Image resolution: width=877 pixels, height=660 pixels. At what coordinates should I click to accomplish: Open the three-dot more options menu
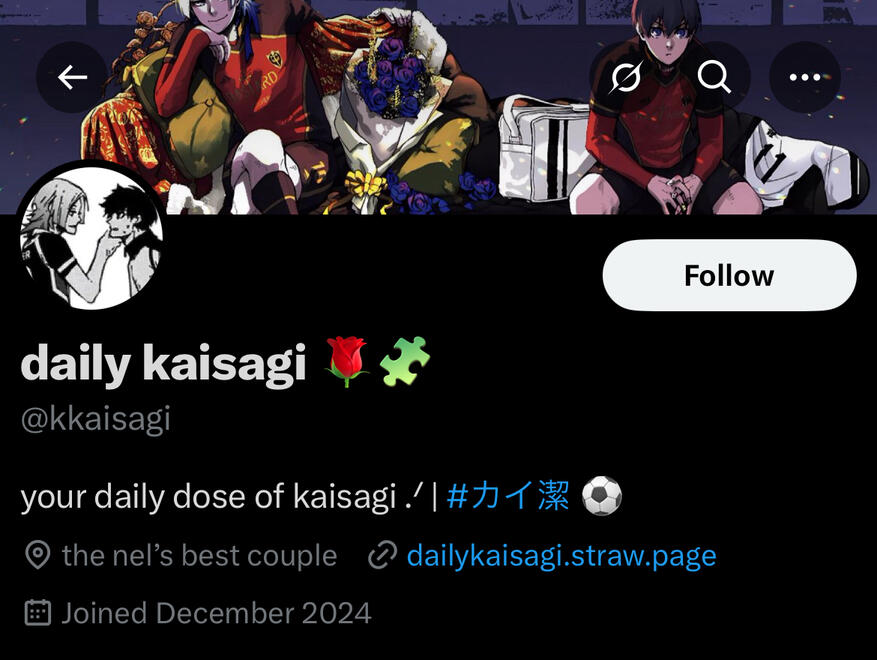pyautogui.click(x=804, y=77)
